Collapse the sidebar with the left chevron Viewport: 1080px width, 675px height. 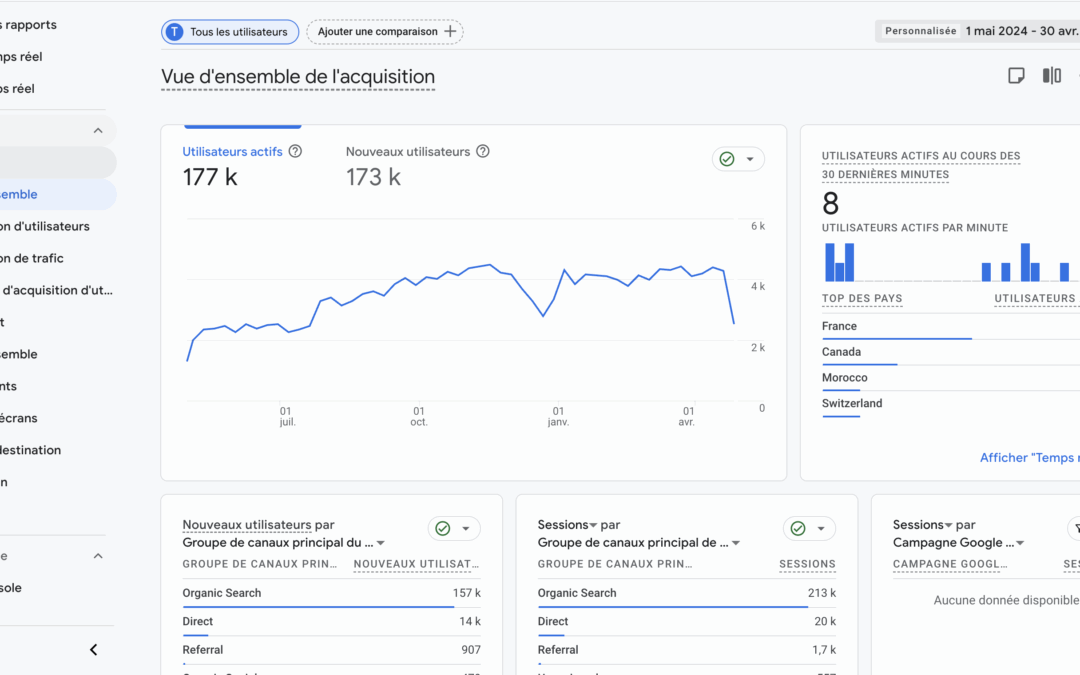coord(94,650)
